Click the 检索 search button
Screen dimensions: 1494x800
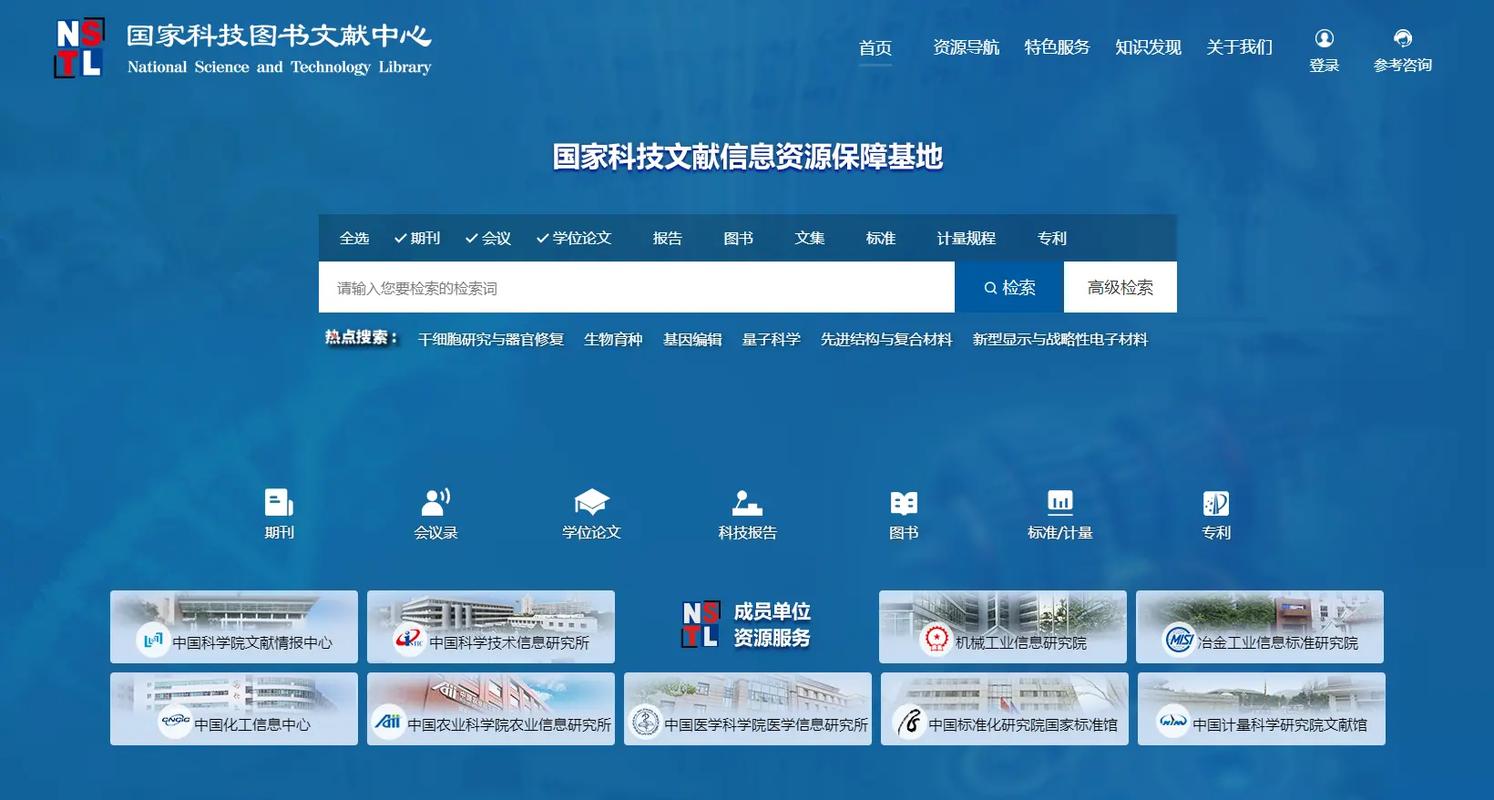point(1009,287)
